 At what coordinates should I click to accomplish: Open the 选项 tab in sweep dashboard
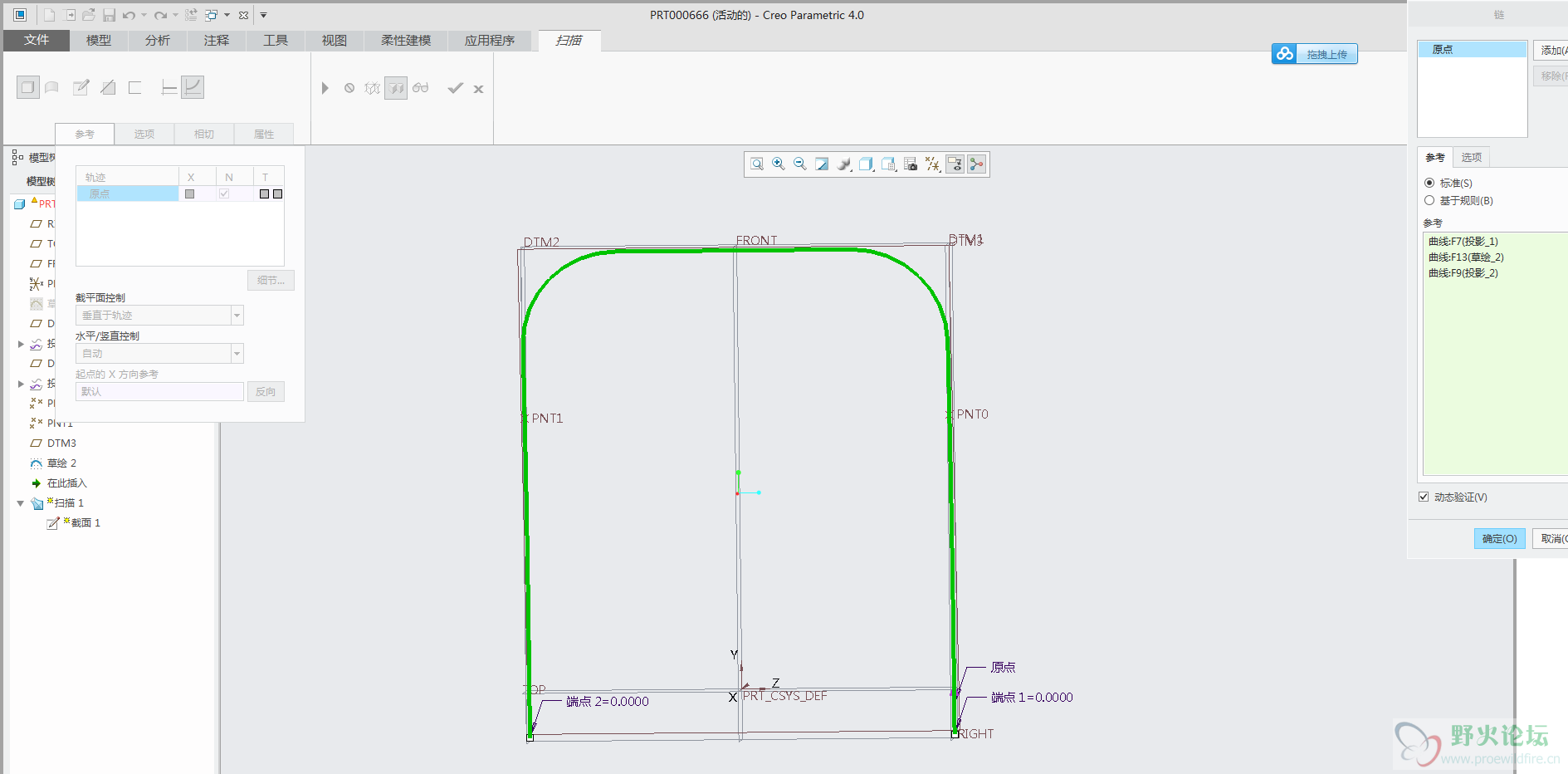[144, 134]
